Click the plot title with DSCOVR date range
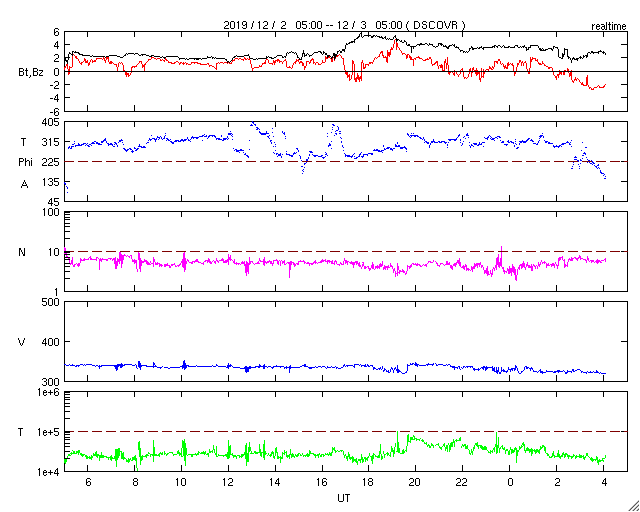This screenshot has width=640, height=512. point(344,25)
